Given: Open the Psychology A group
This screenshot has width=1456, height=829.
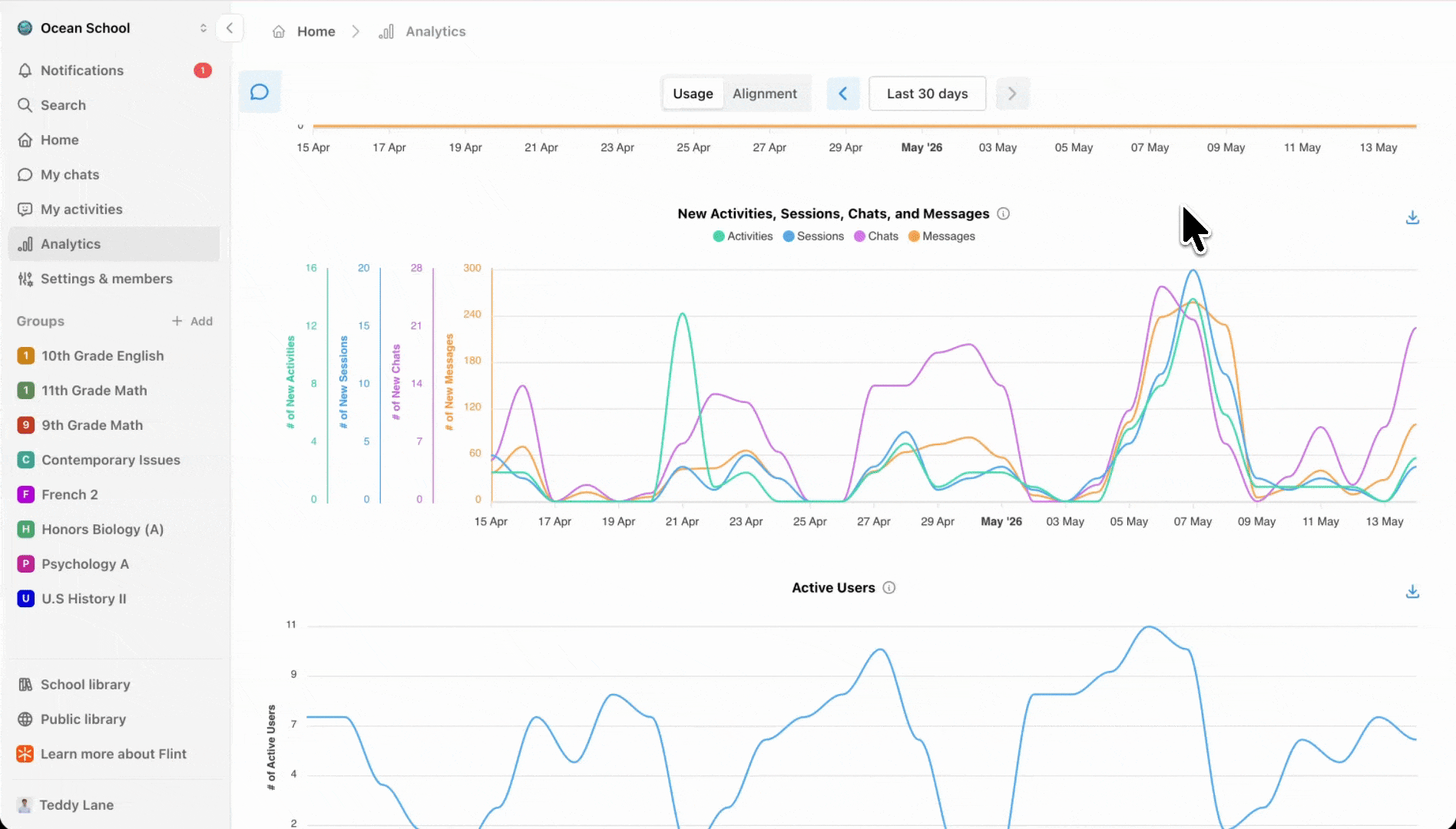Looking at the screenshot, I should (114, 564).
